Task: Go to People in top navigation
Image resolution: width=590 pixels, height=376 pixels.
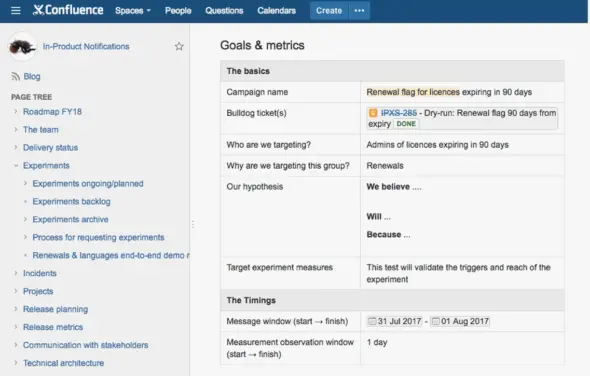Action: pos(178,11)
